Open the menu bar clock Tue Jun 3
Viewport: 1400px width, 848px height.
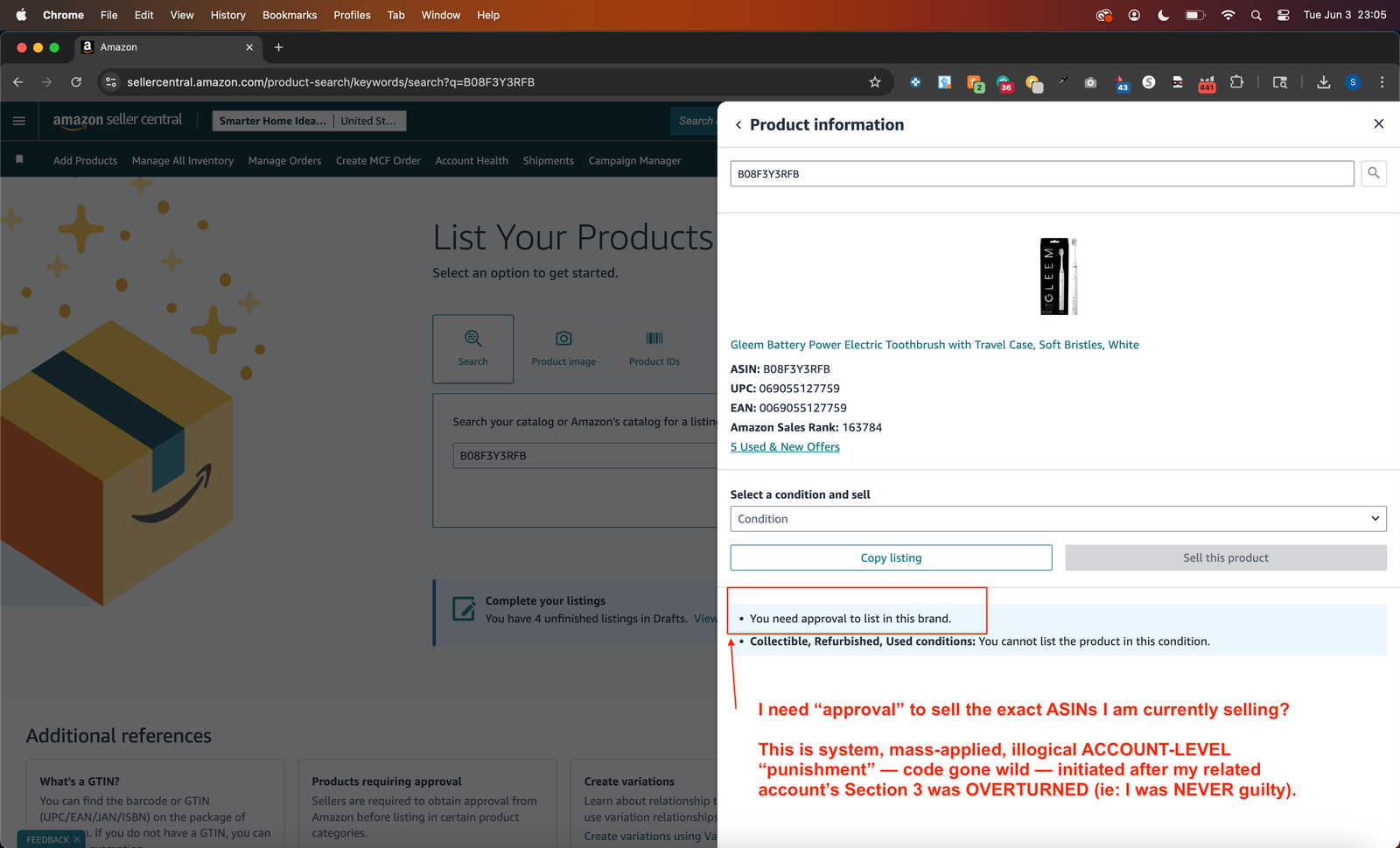[1345, 15]
